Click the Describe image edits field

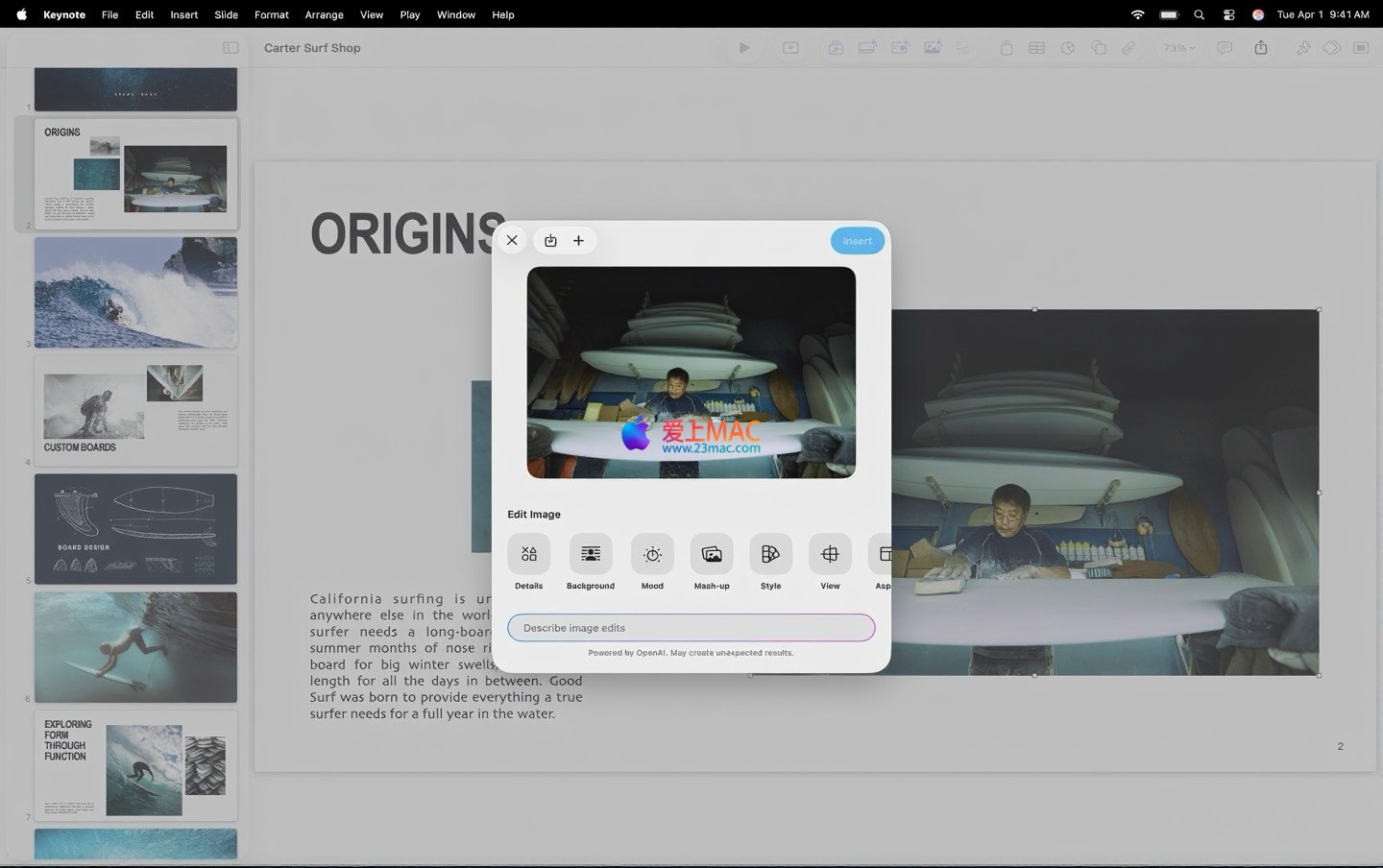[691, 628]
